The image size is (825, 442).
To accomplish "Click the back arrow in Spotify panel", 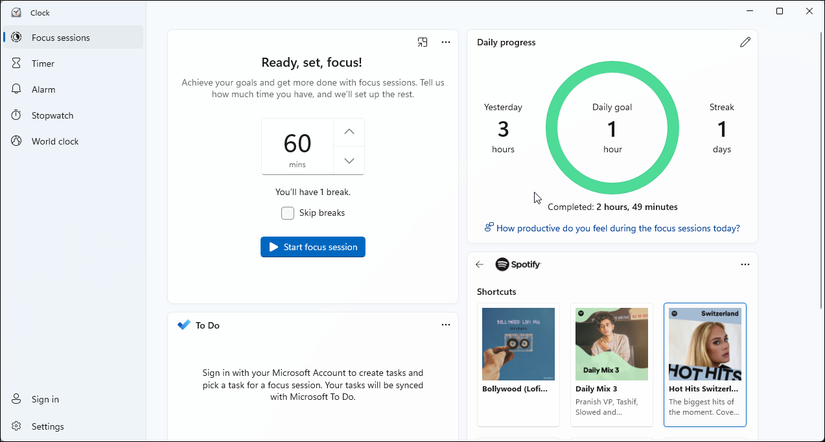I will point(479,265).
